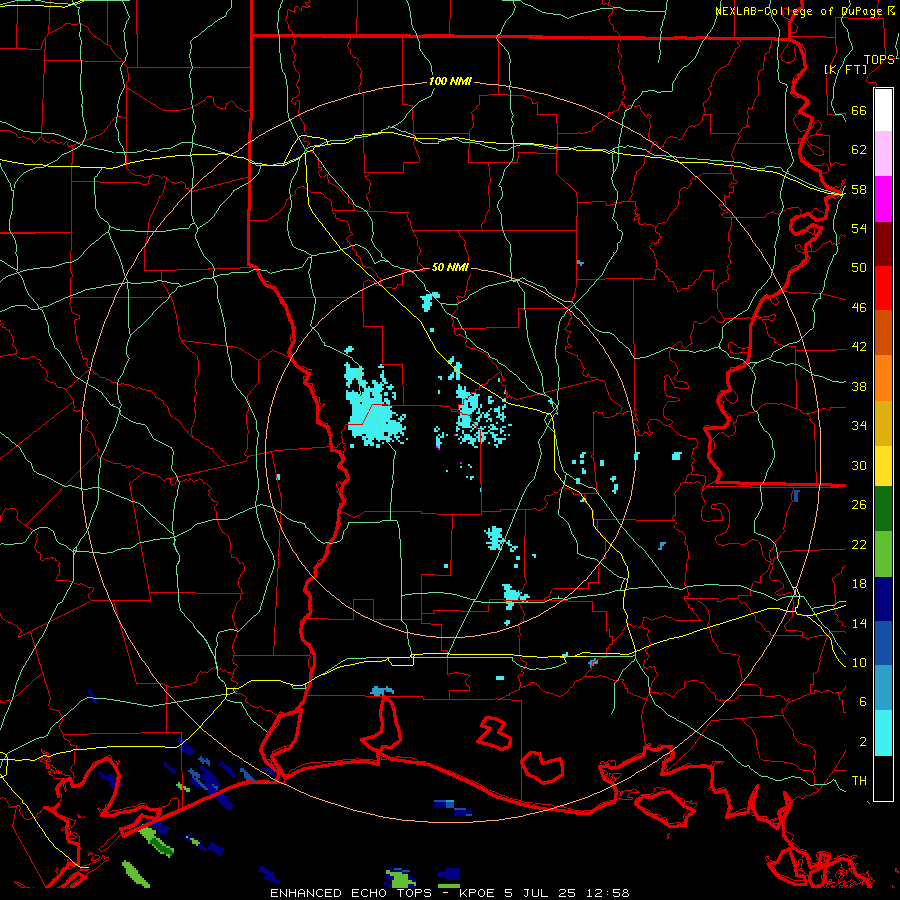900x900 pixels.
Task: Pick the dark orange swatch on the color bar
Action: [x=883, y=333]
